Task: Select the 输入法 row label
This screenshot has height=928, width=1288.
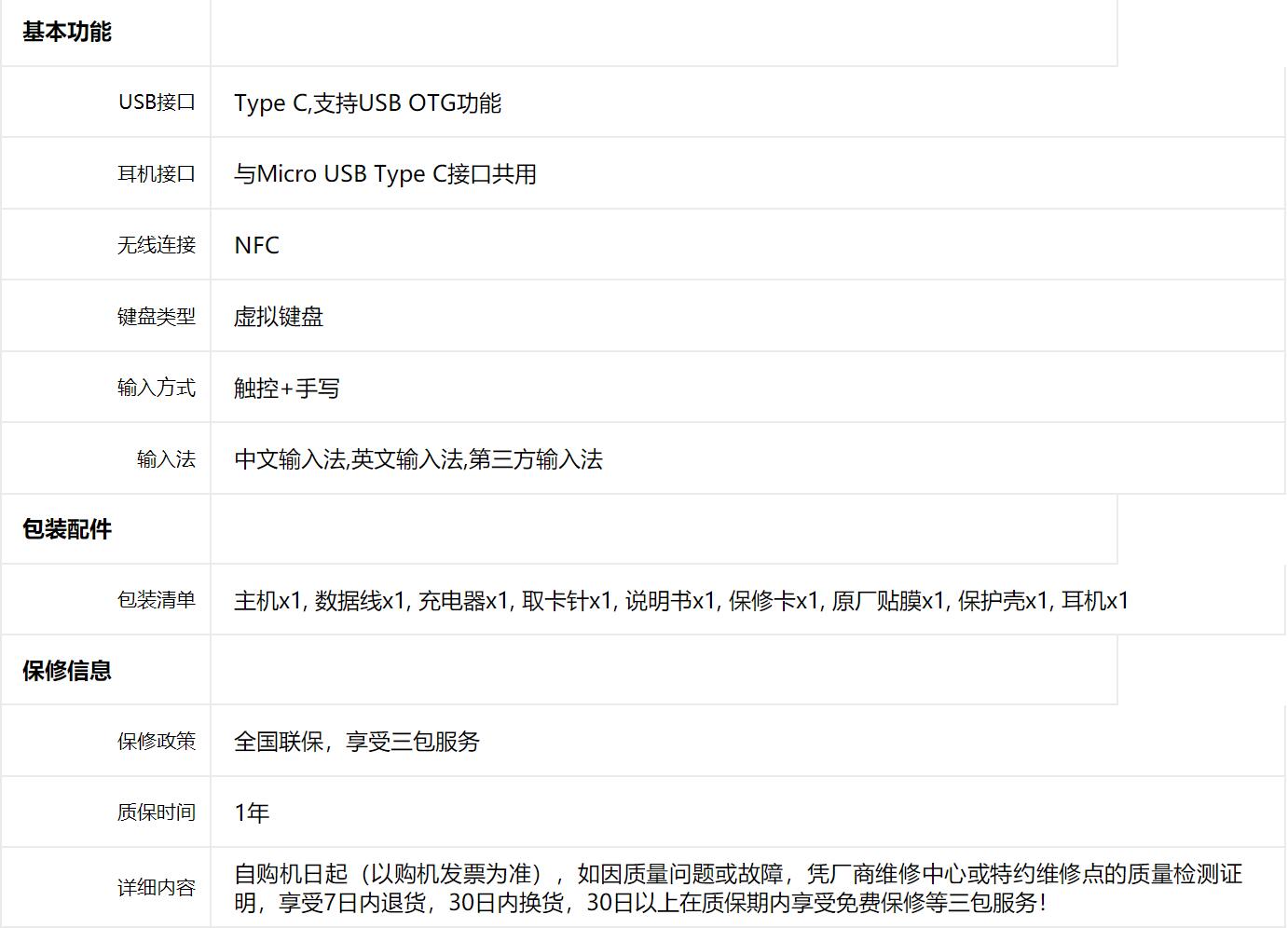Action: click(168, 458)
